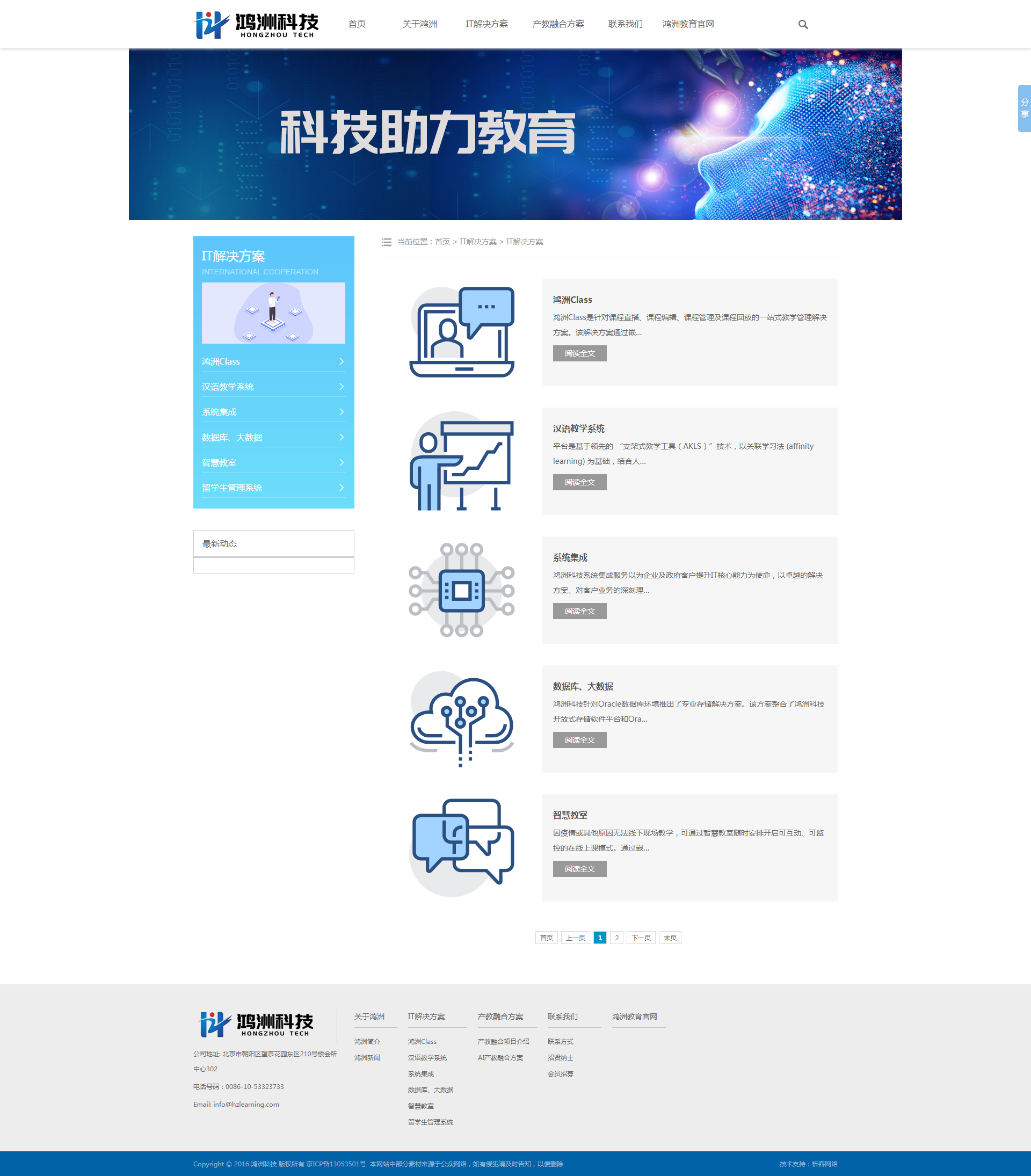Click the search magnifier icon in header
Screen dimensions: 1031x1176
click(x=803, y=24)
